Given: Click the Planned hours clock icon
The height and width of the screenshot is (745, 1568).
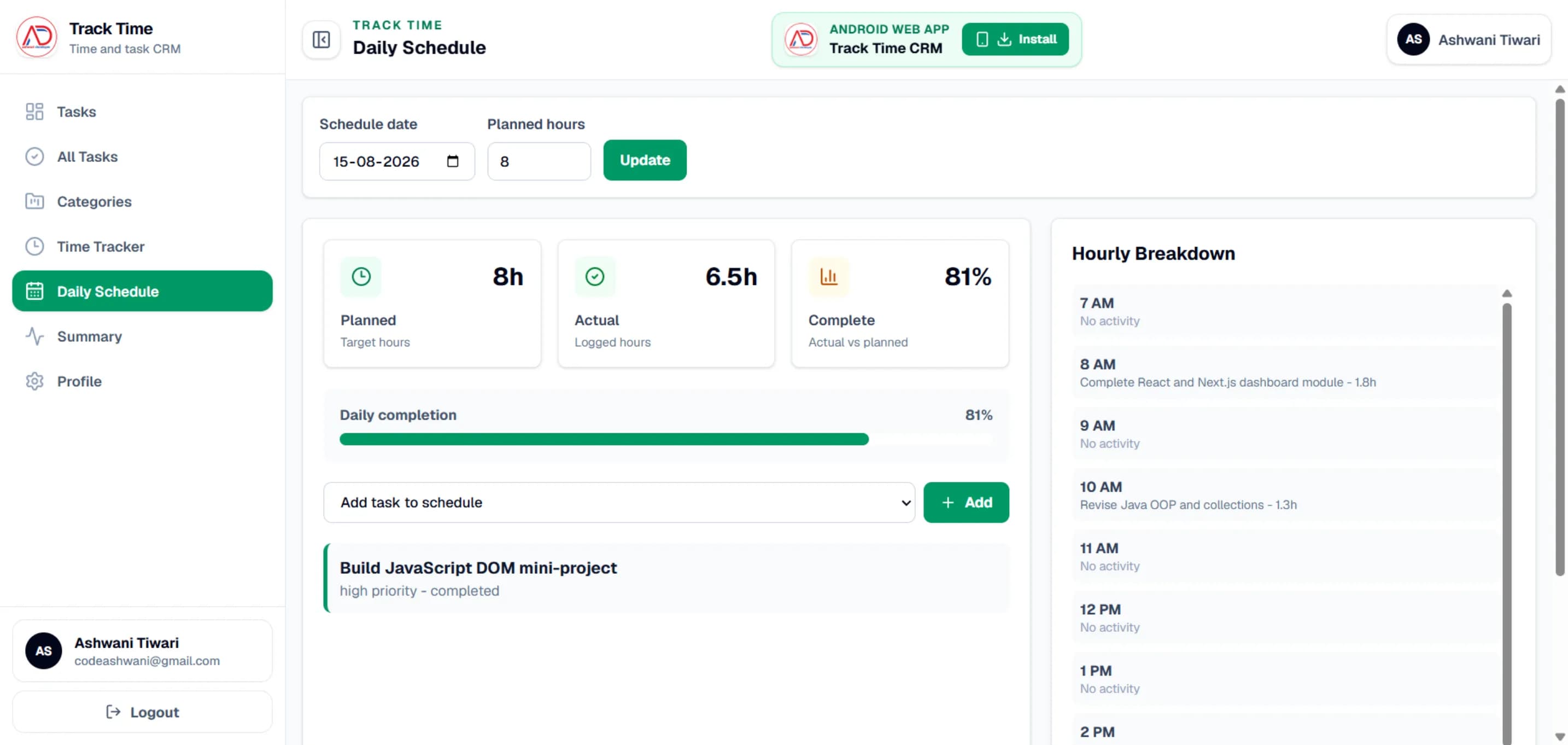Looking at the screenshot, I should tap(361, 277).
